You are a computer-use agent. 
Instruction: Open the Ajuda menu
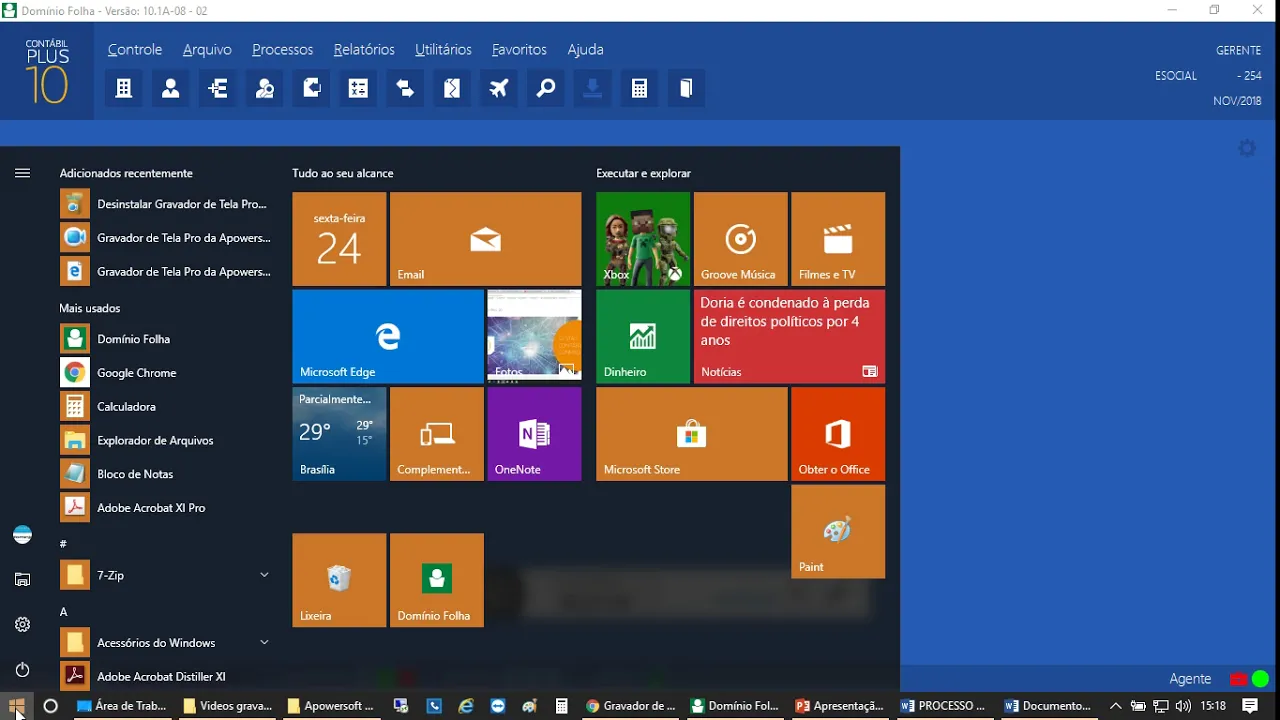pos(585,49)
